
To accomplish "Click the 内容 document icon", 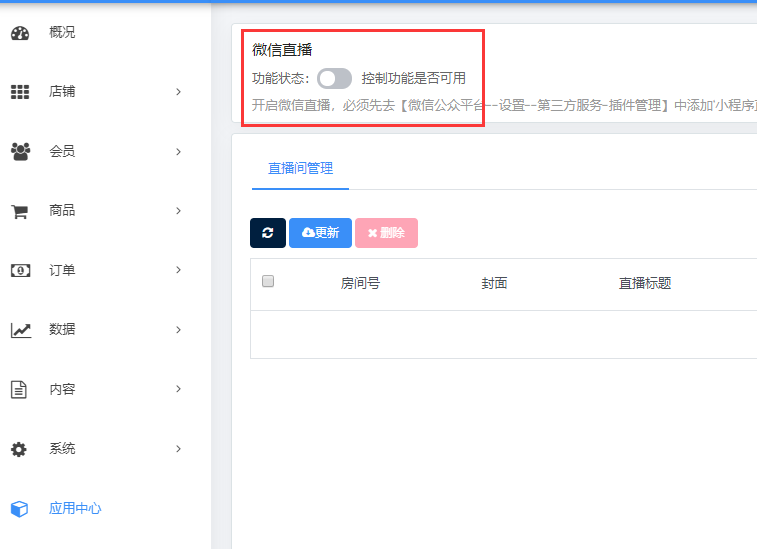I will pyautogui.click(x=19, y=389).
